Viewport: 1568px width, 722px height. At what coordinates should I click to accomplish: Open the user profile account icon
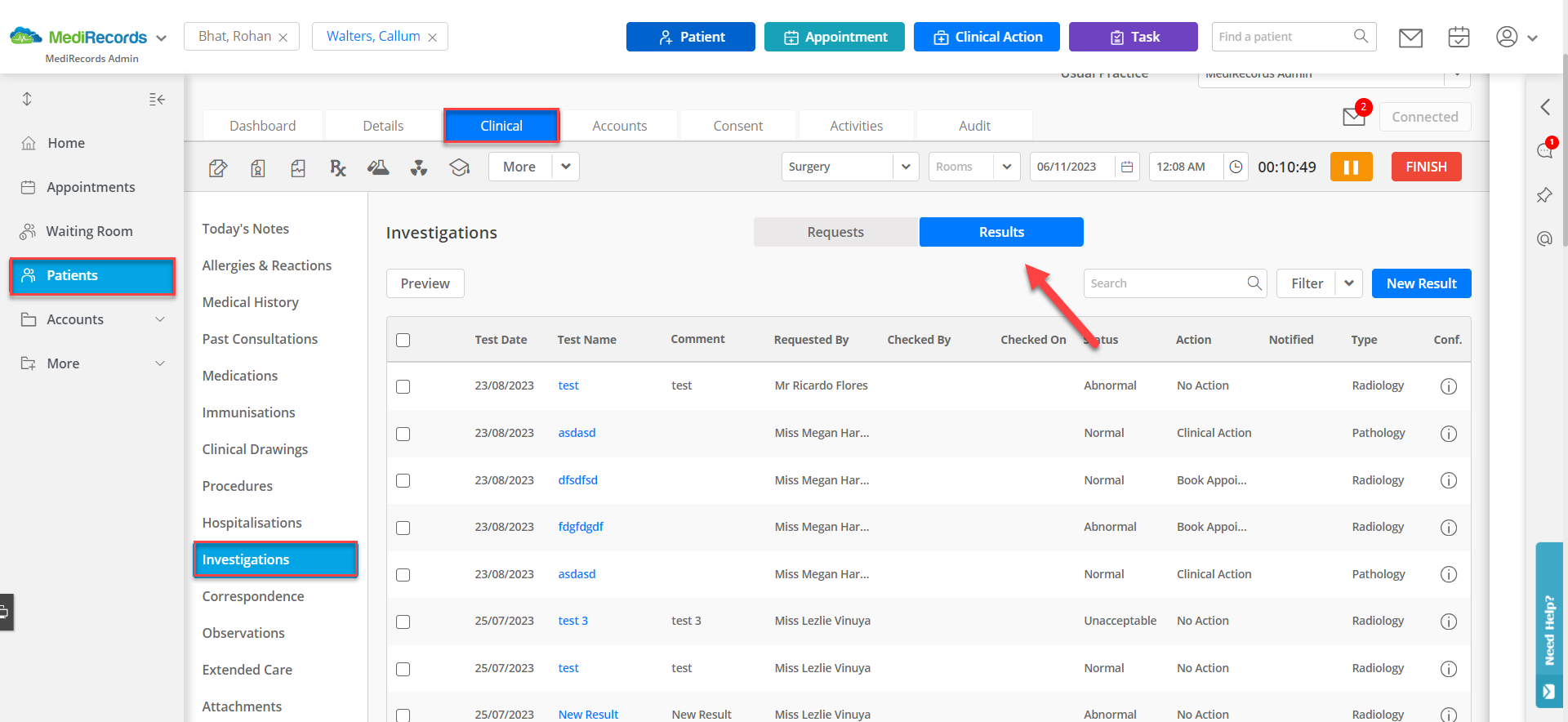coord(1507,37)
